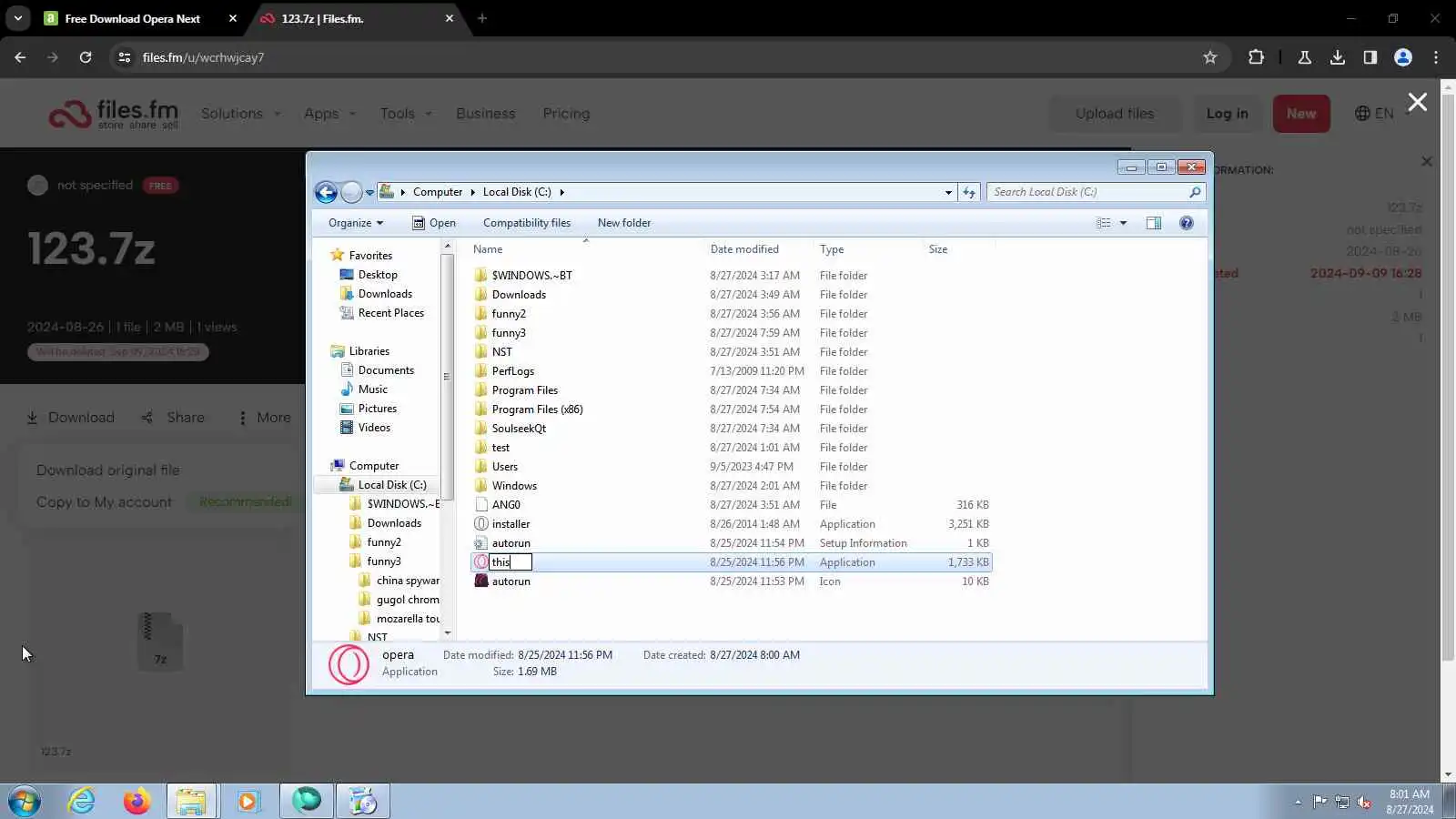
Task: Expand the Explorer address bar history dropdown
Action: (948, 192)
